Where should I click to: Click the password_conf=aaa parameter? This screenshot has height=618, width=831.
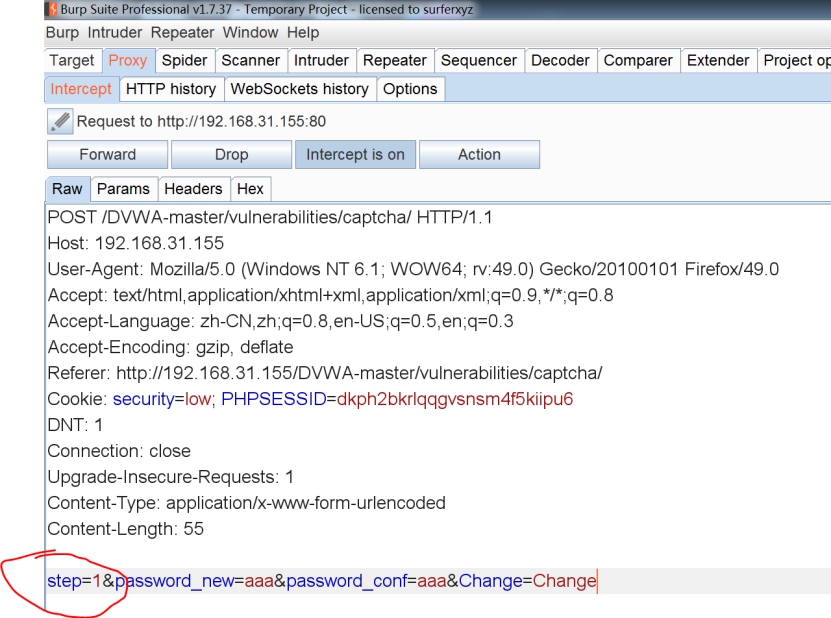367,581
